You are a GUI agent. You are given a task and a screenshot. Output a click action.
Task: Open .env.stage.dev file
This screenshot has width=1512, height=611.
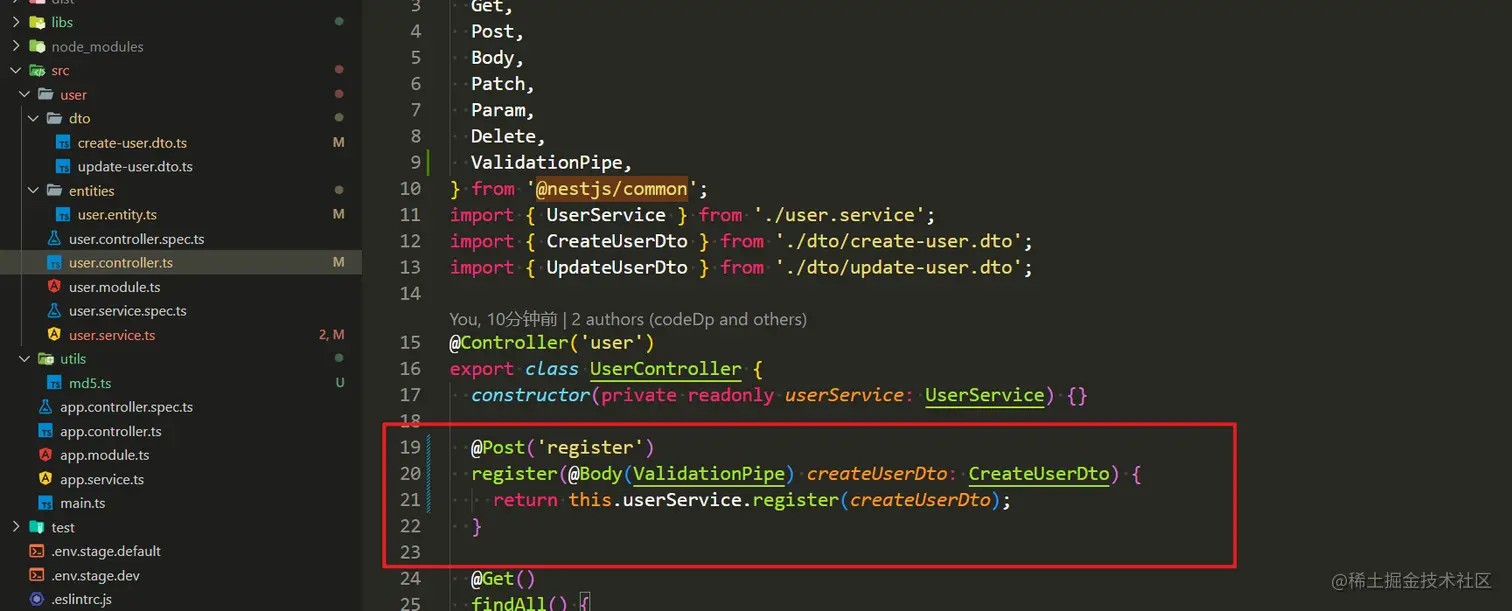click(x=96, y=575)
